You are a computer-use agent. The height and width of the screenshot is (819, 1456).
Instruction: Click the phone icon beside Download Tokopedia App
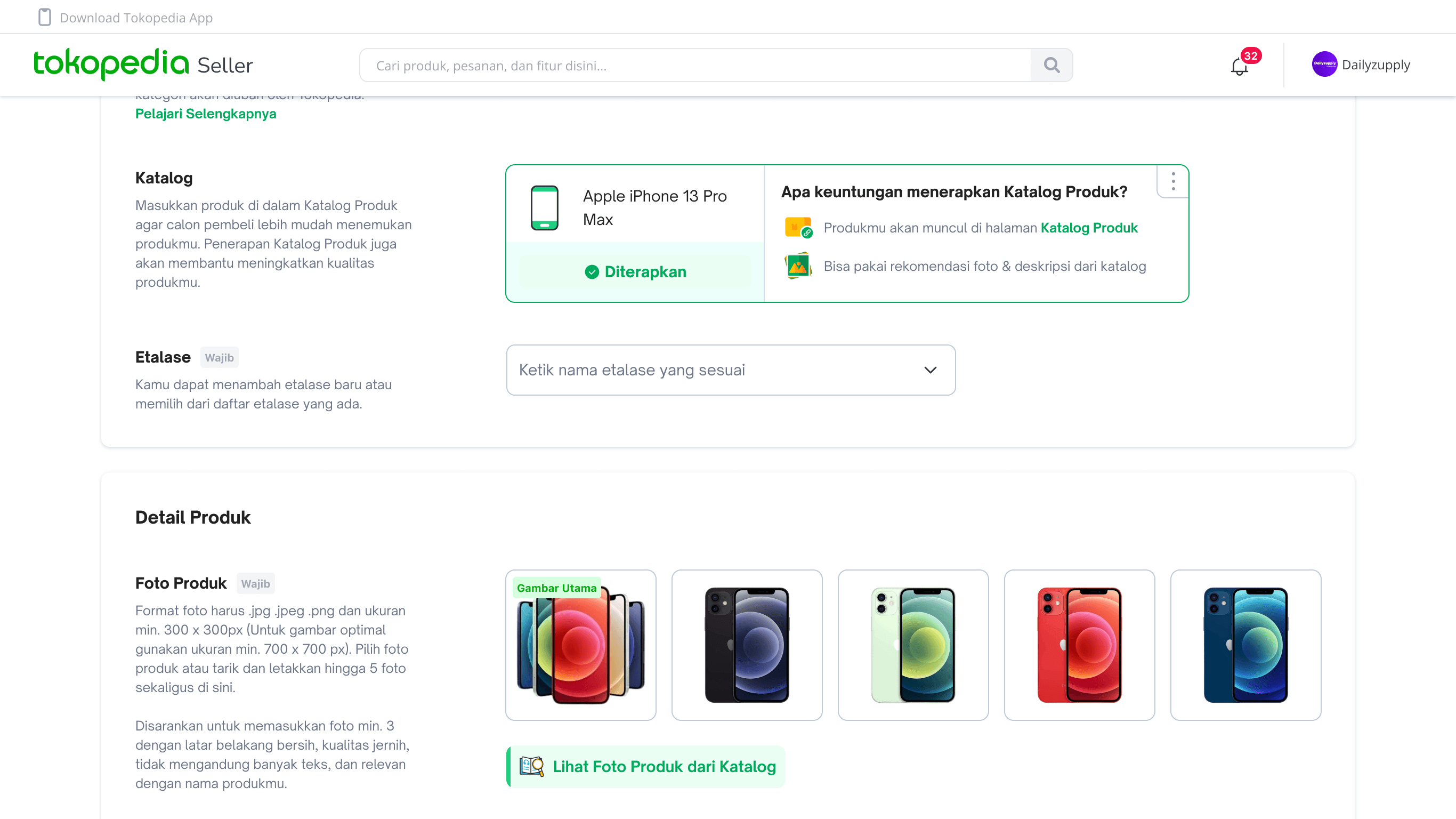(44, 18)
